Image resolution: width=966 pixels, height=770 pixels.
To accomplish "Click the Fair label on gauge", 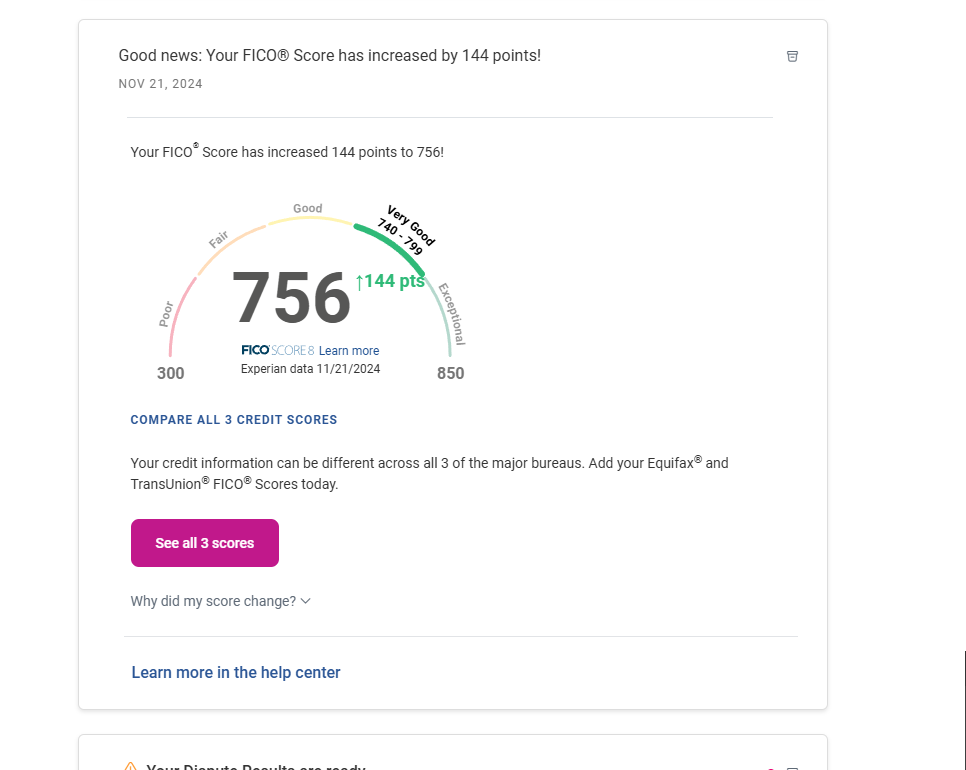I will tap(219, 240).
